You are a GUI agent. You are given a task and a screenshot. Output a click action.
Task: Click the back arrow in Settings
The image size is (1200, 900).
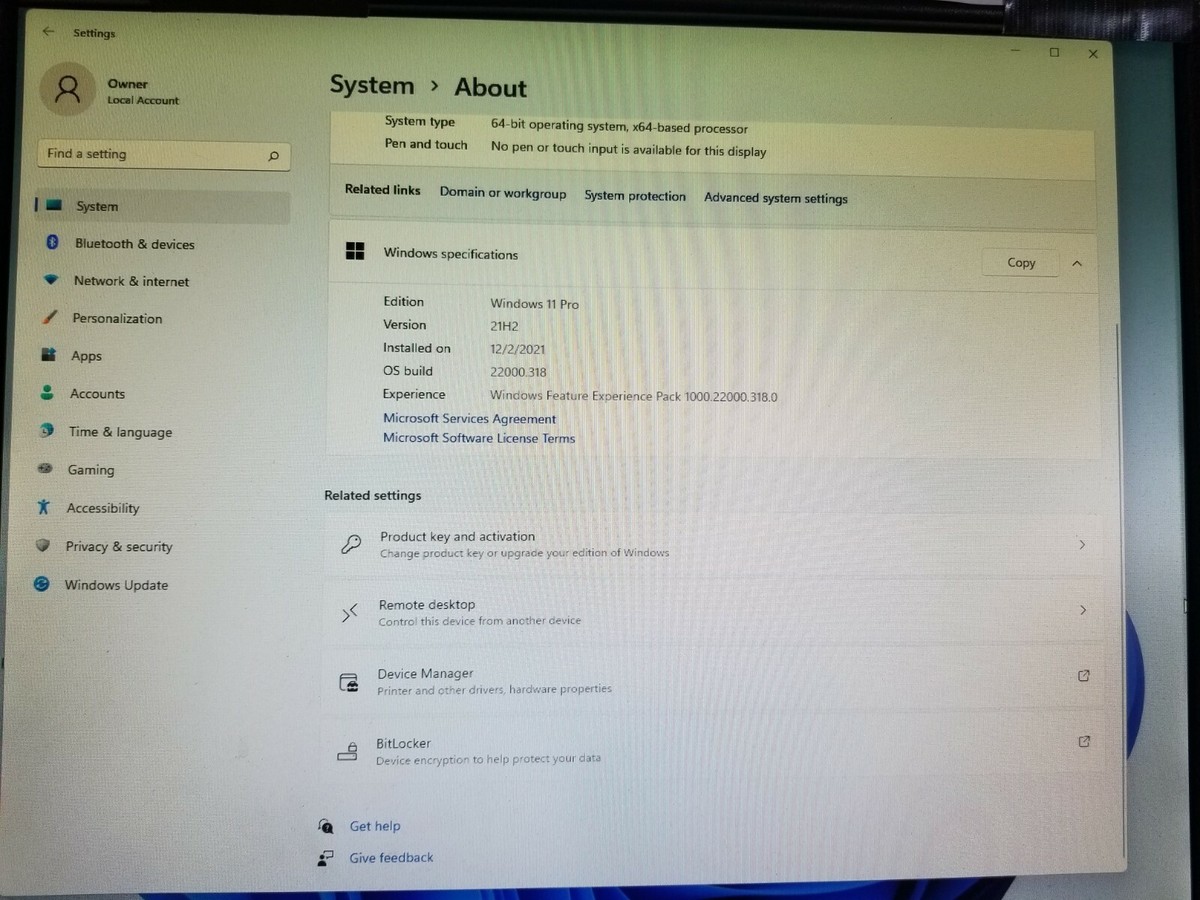pyautogui.click(x=48, y=32)
